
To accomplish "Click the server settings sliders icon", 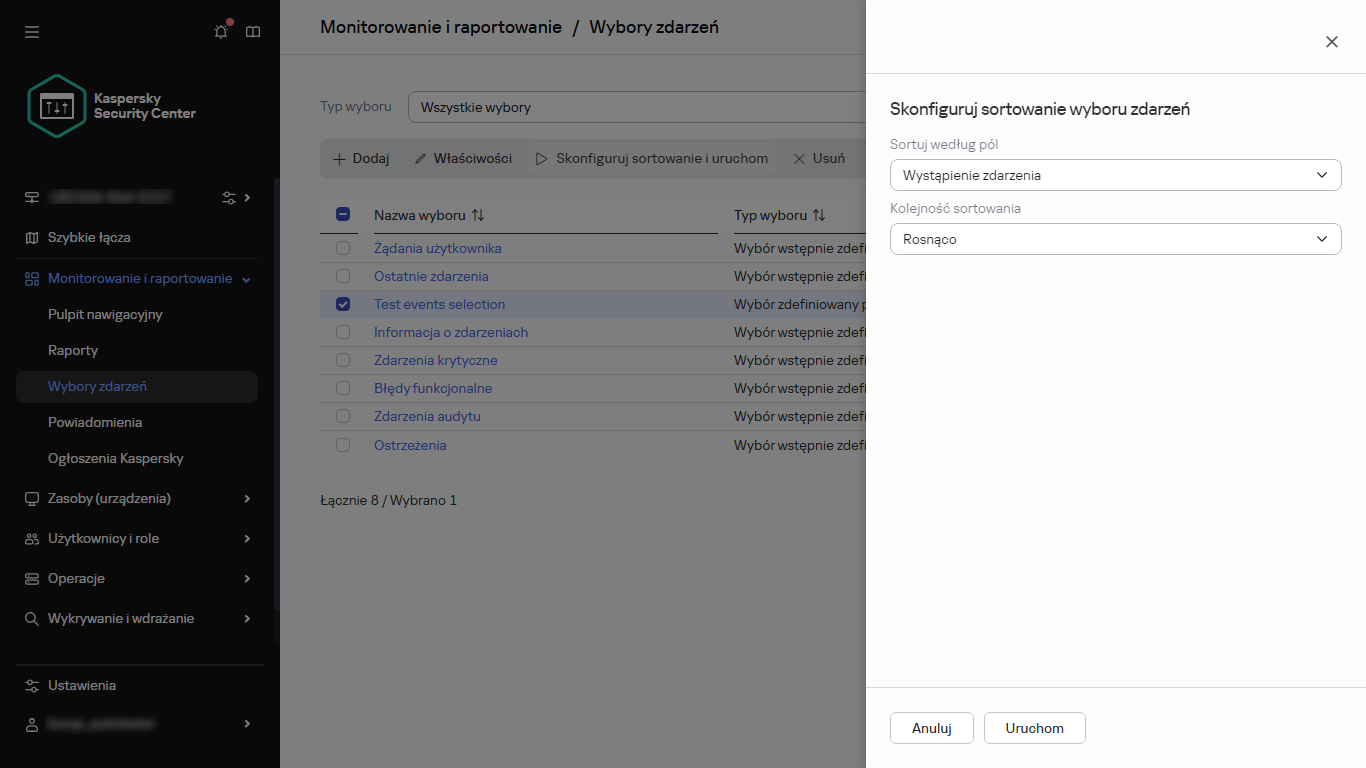I will pos(229,198).
